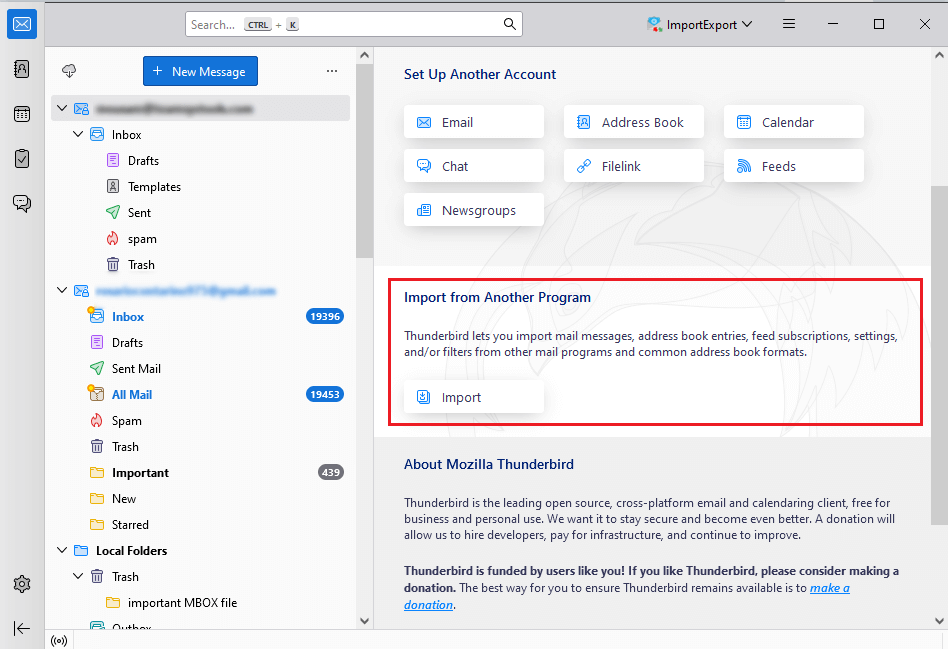The width and height of the screenshot is (948, 649).
Task: Open the Address Book space icon in the sidebar
Action: point(22,69)
